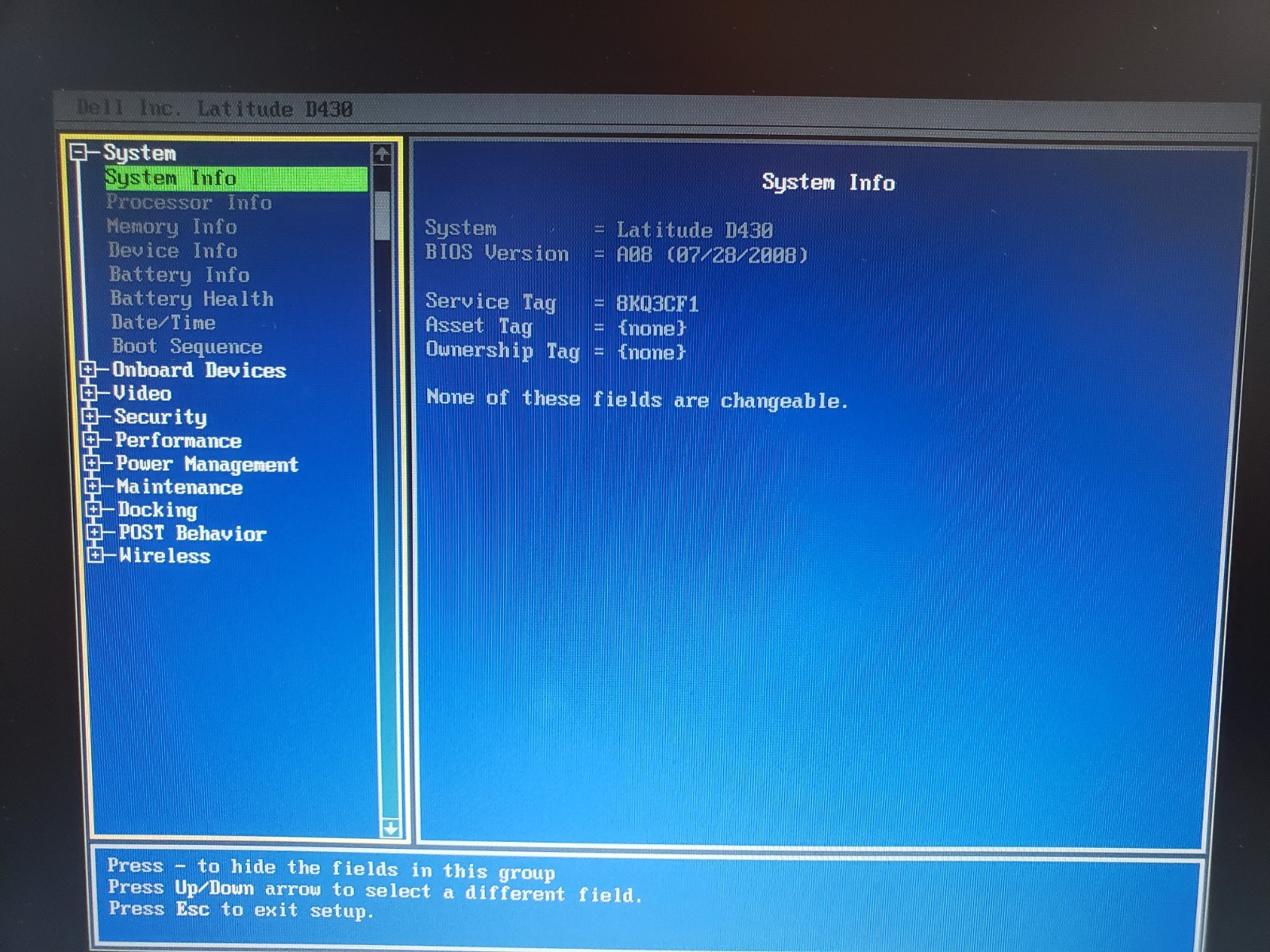Select the Wireless label
This screenshot has height=952, width=1270.
pyautogui.click(x=165, y=556)
